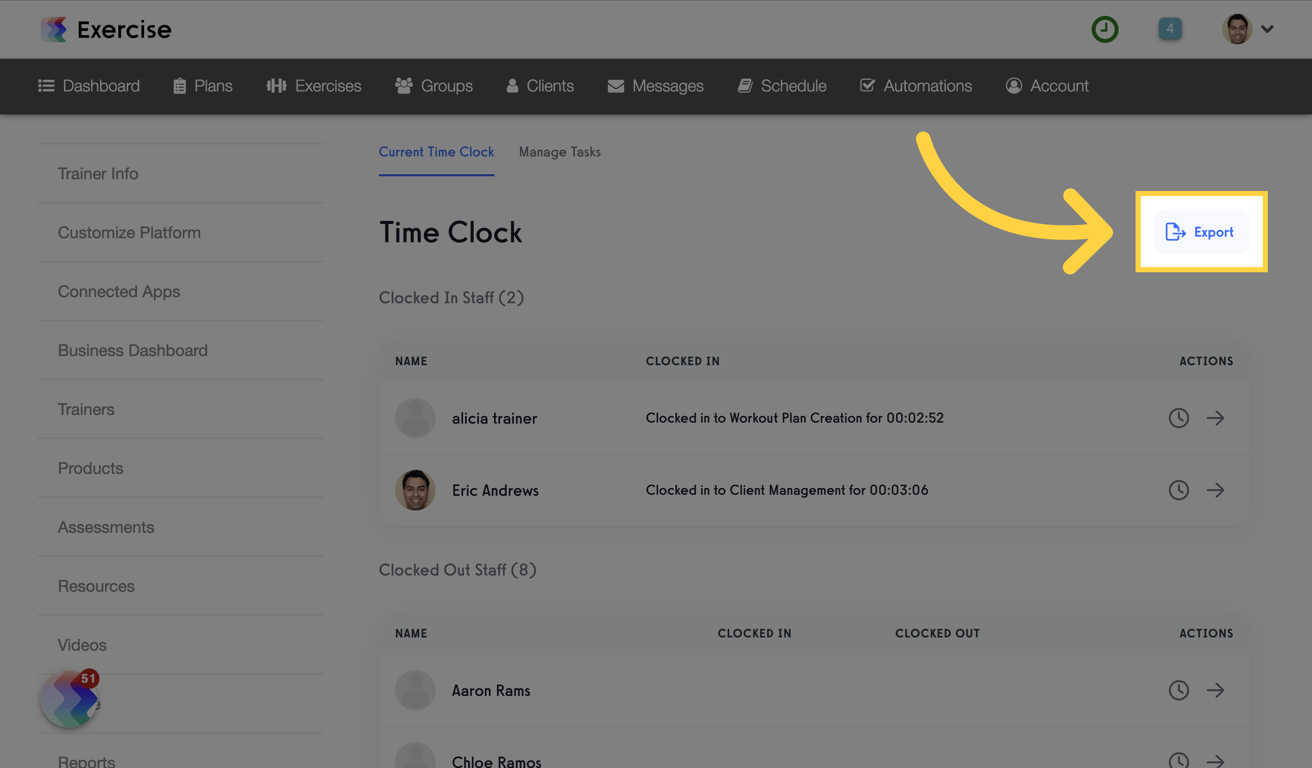Click the Dashboard list icon
This screenshot has height=768, width=1312.
coord(46,86)
